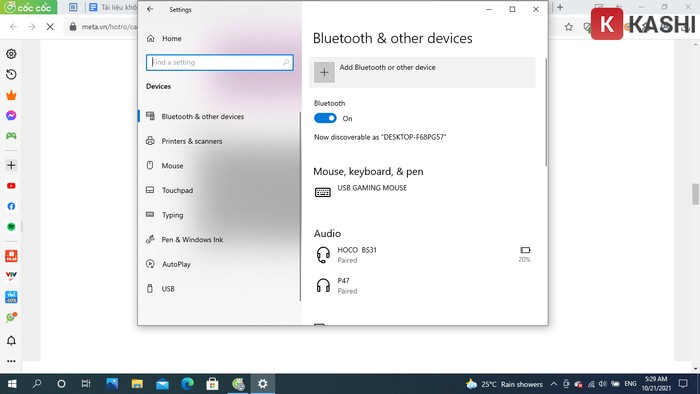Click the orange crown icon in browser sidebar
Screen dimensions: 700x394
[11, 95]
